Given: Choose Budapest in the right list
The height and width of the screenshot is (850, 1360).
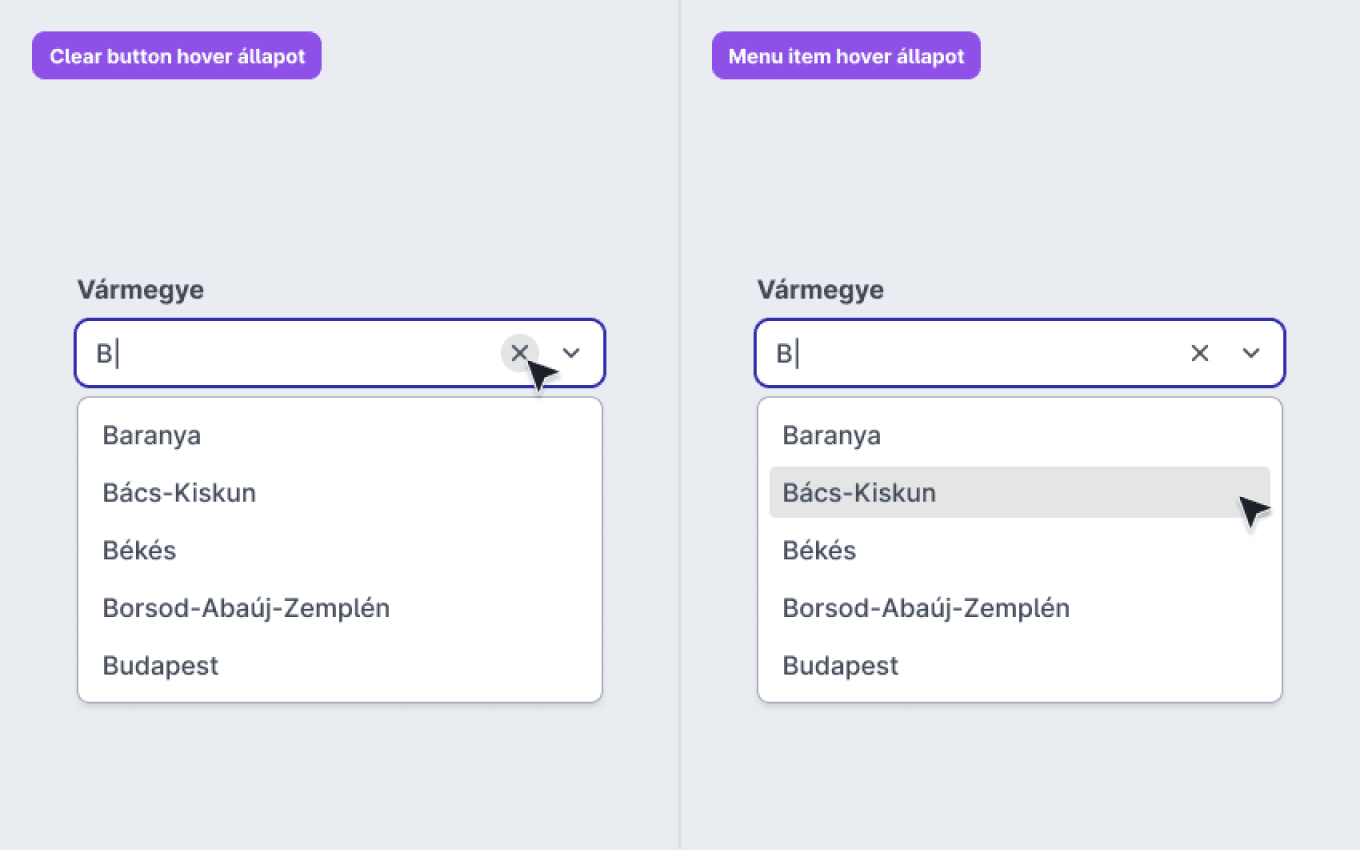Looking at the screenshot, I should tap(1020, 665).
